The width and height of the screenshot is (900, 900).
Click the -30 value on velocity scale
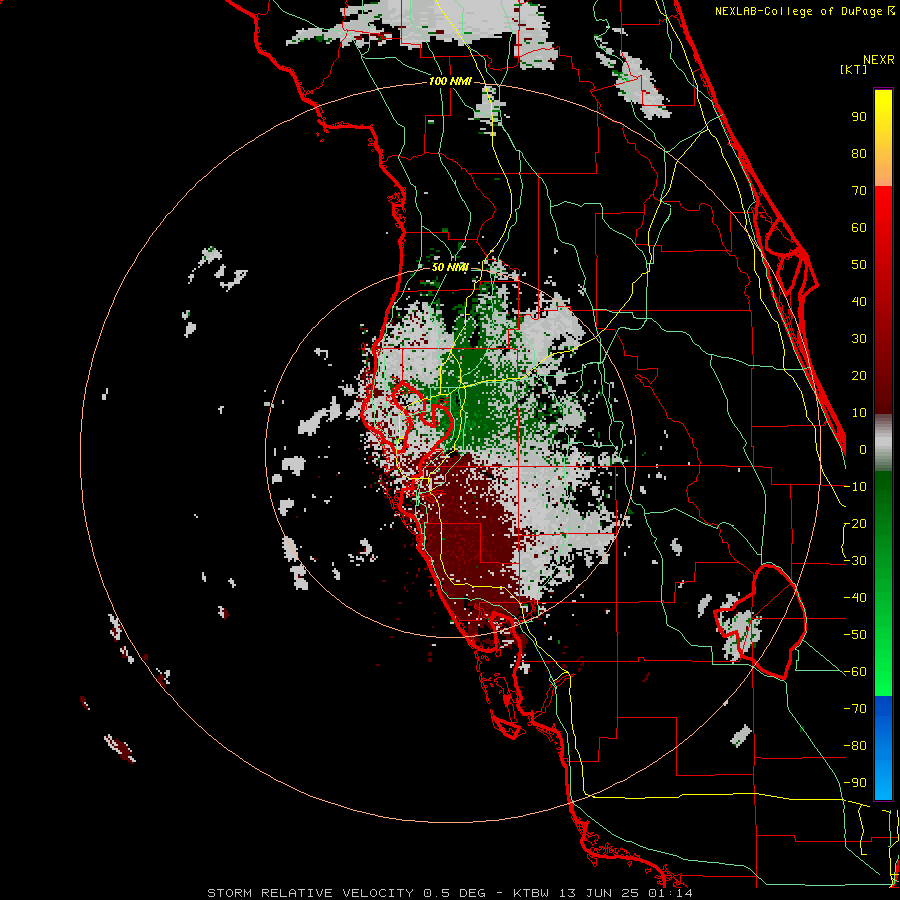855,561
